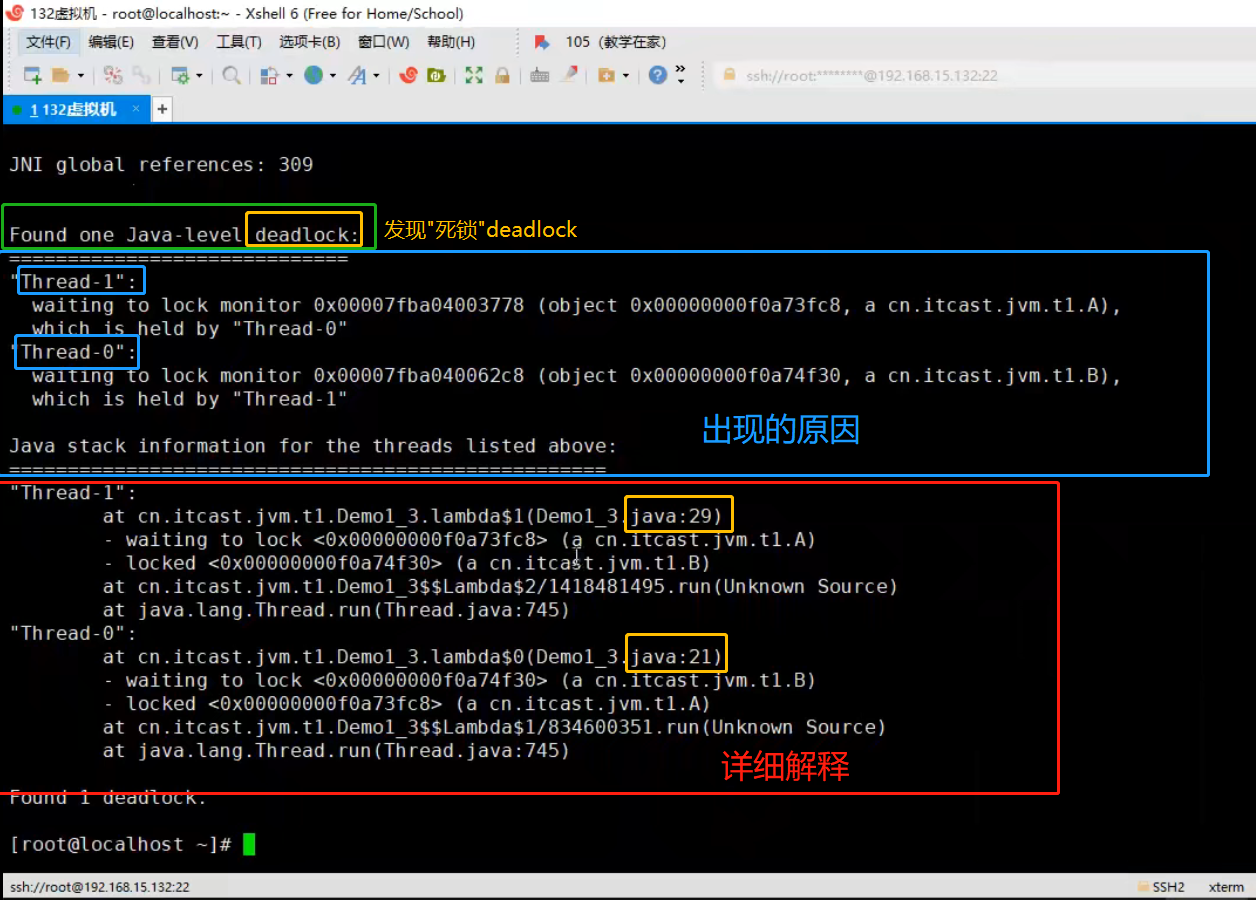Open the 帮助(H) menu
Viewport: 1256px width, 900px height.
[451, 42]
